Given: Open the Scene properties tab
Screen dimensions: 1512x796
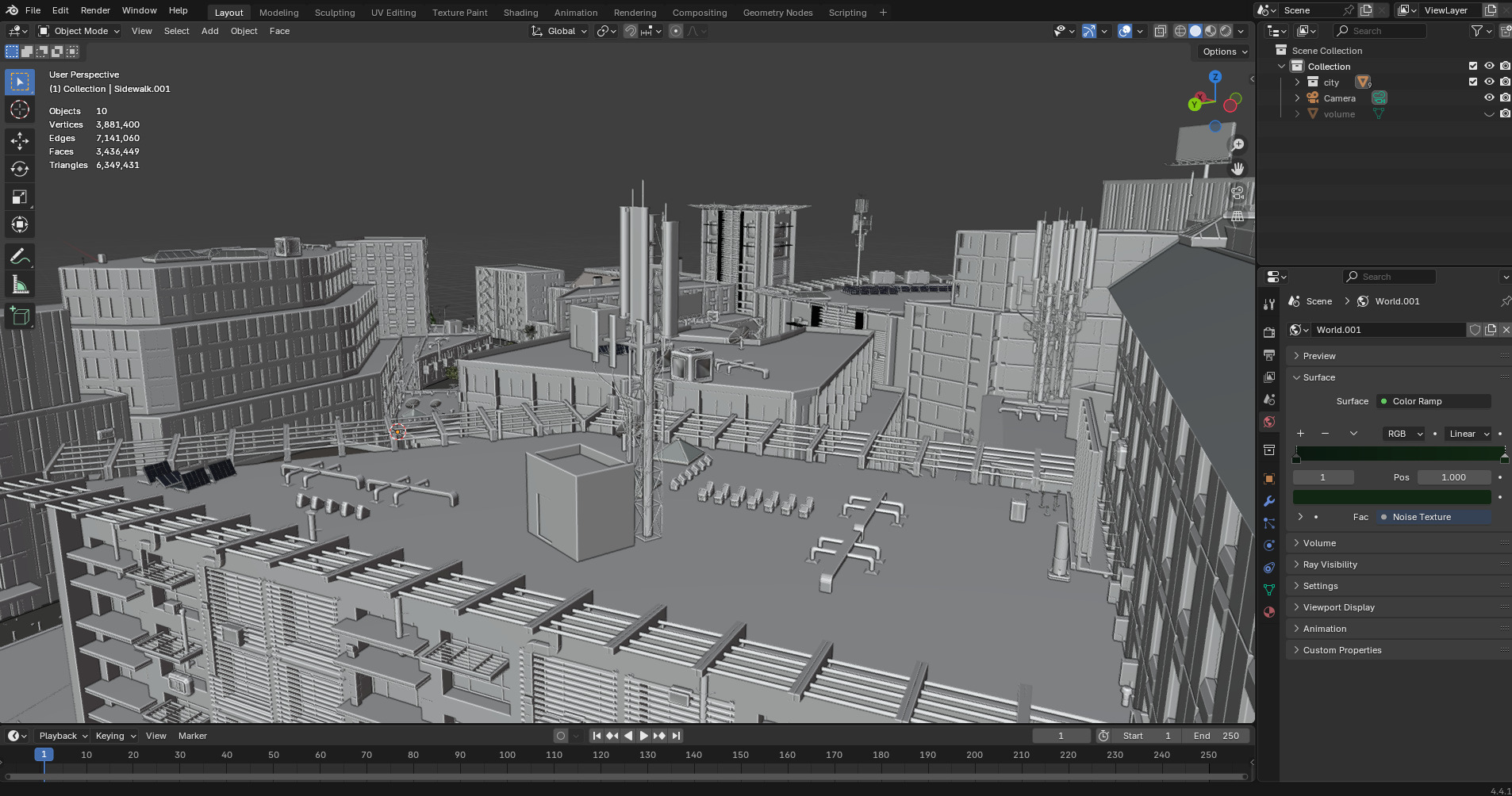Looking at the screenshot, I should pyautogui.click(x=1269, y=399).
